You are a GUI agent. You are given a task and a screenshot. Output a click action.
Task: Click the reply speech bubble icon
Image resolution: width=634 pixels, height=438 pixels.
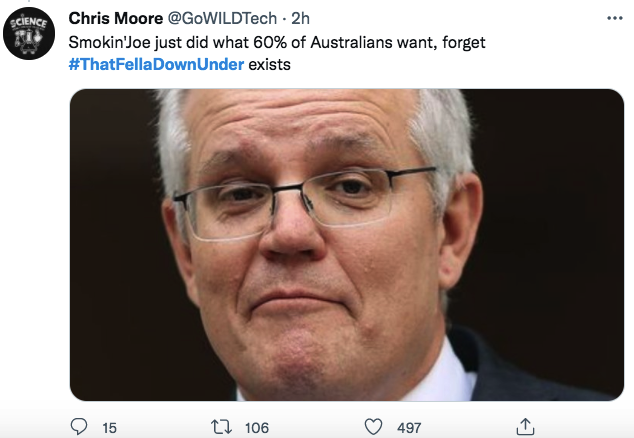tap(79, 427)
